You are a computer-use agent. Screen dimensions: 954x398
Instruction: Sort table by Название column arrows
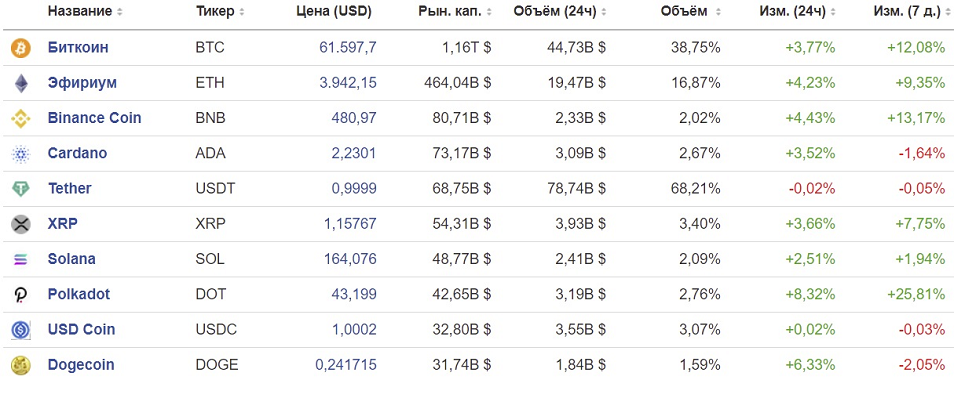click(x=119, y=12)
